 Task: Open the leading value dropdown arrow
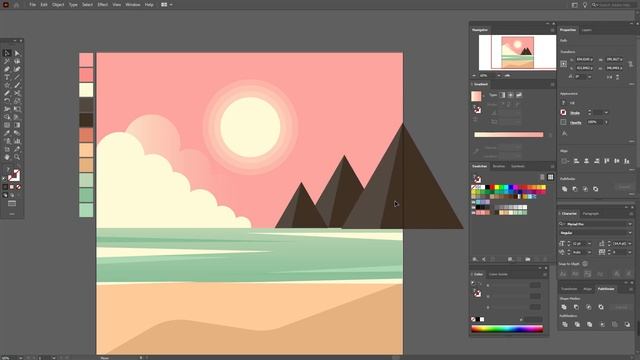tap(630, 244)
